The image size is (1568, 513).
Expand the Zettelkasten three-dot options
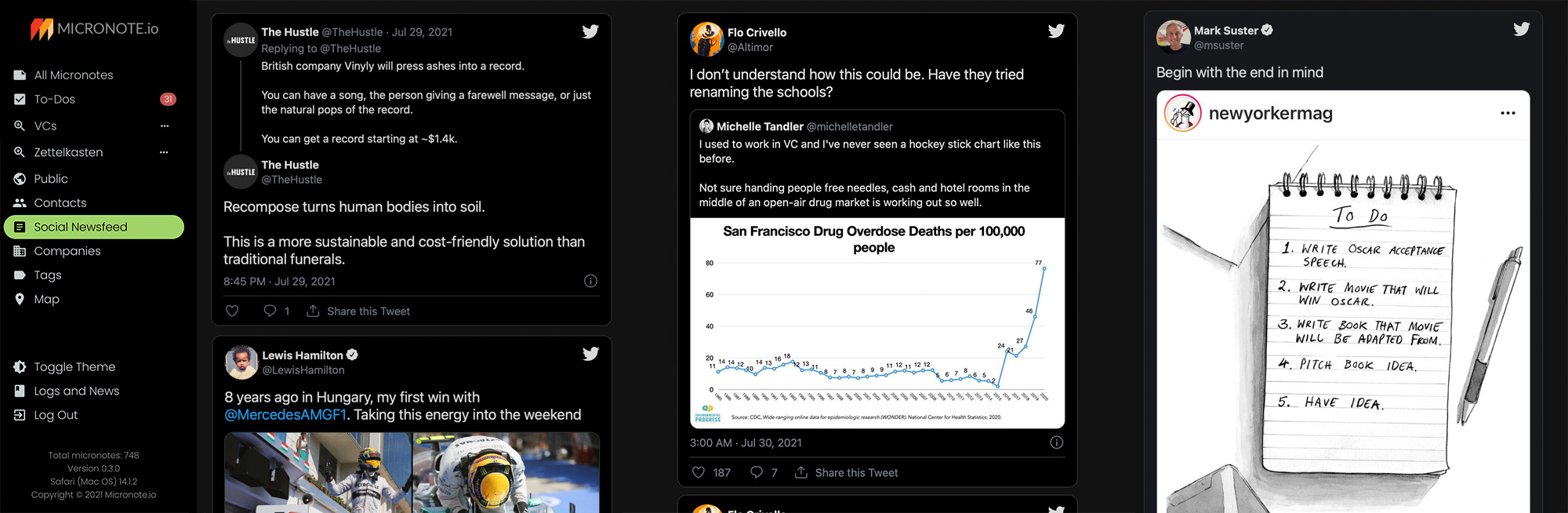pyautogui.click(x=164, y=153)
